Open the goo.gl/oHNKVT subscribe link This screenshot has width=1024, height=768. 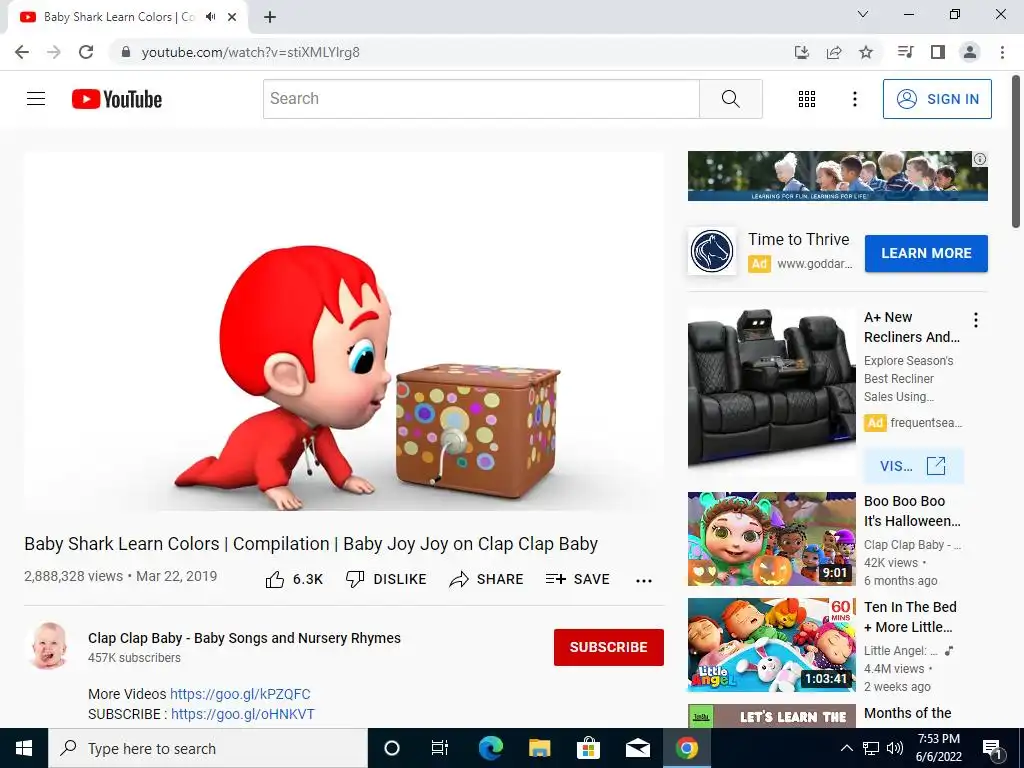point(243,714)
